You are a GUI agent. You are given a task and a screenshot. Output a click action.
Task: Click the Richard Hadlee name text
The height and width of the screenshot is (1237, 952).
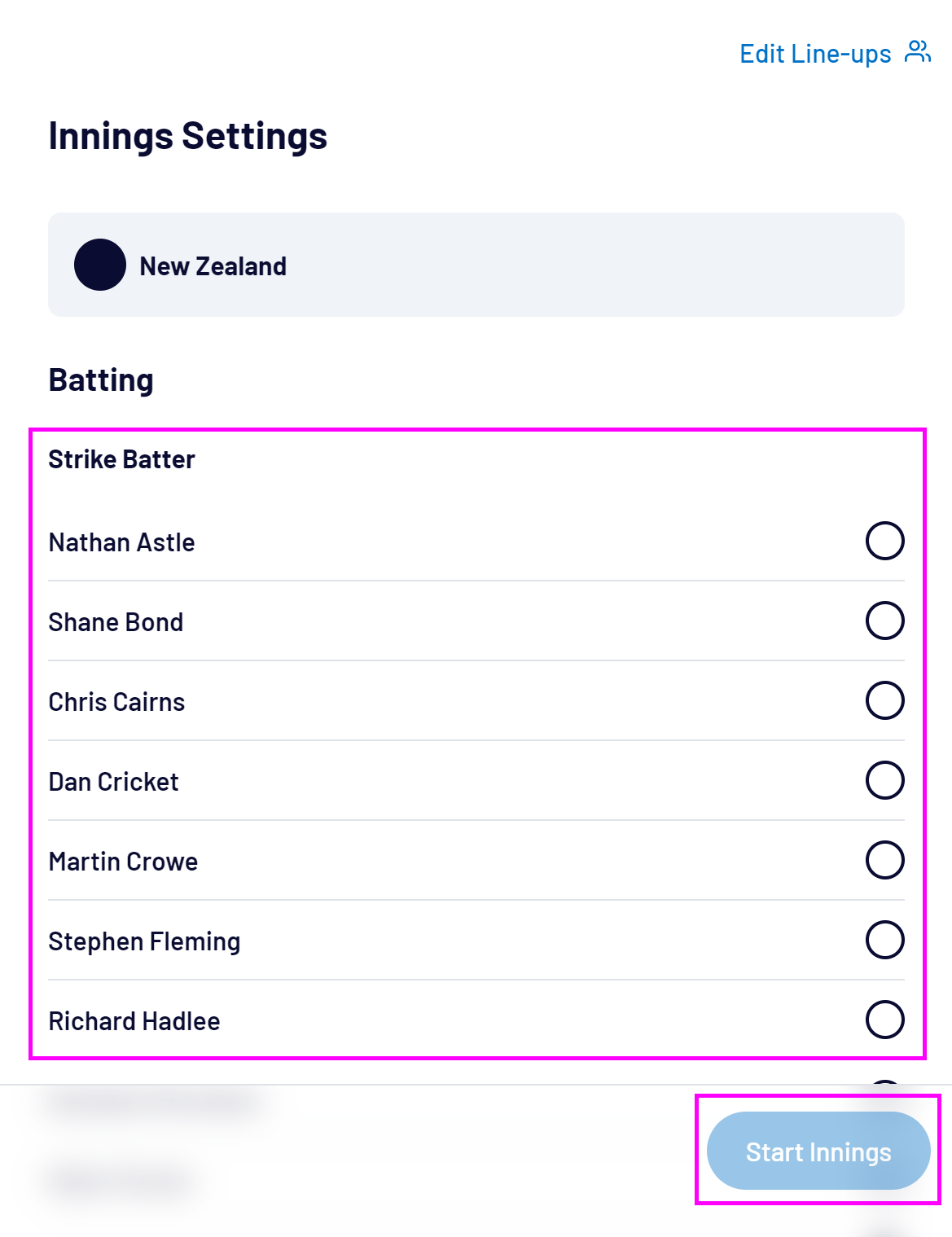point(134,1021)
